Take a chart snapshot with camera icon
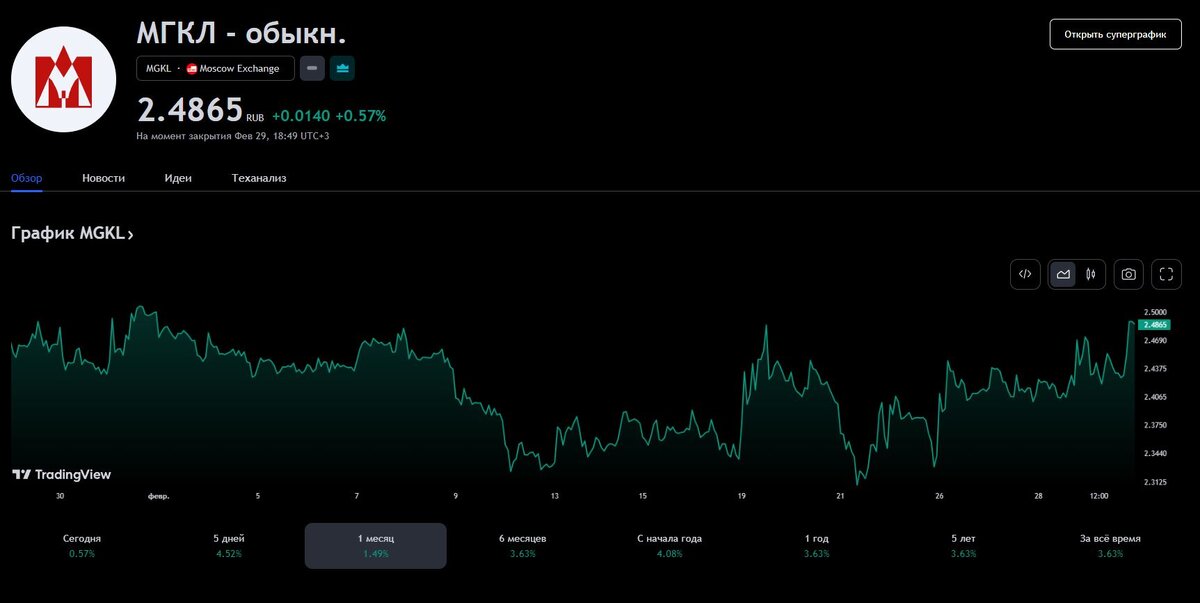1200x603 pixels. click(x=1126, y=274)
